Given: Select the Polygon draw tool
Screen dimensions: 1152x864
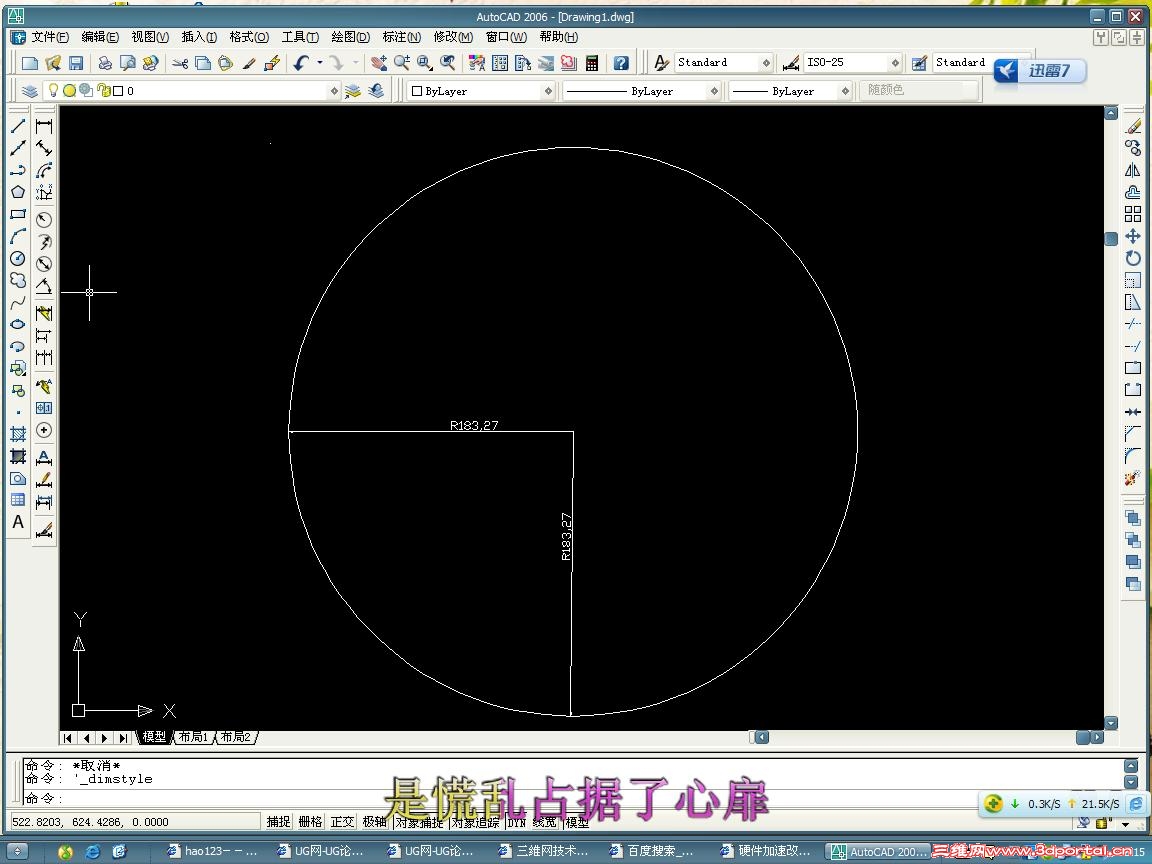Looking at the screenshot, I should point(18,192).
